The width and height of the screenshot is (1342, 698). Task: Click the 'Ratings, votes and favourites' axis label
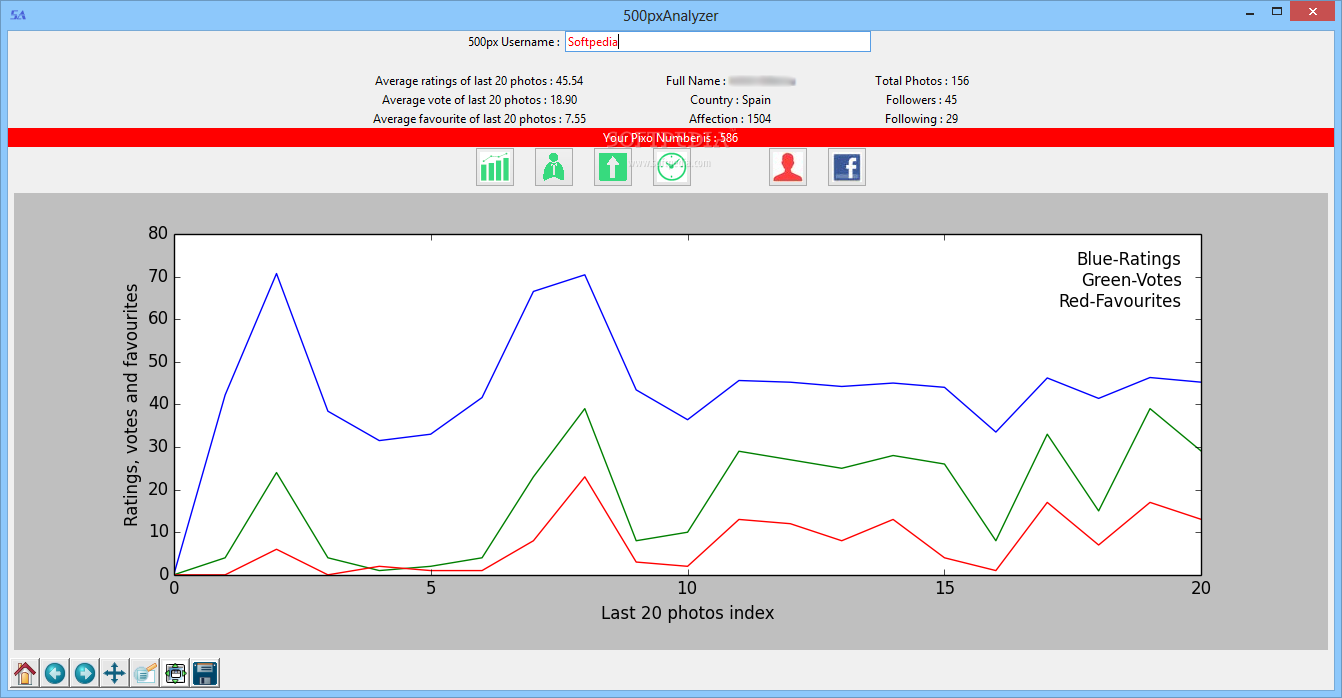click(x=132, y=404)
